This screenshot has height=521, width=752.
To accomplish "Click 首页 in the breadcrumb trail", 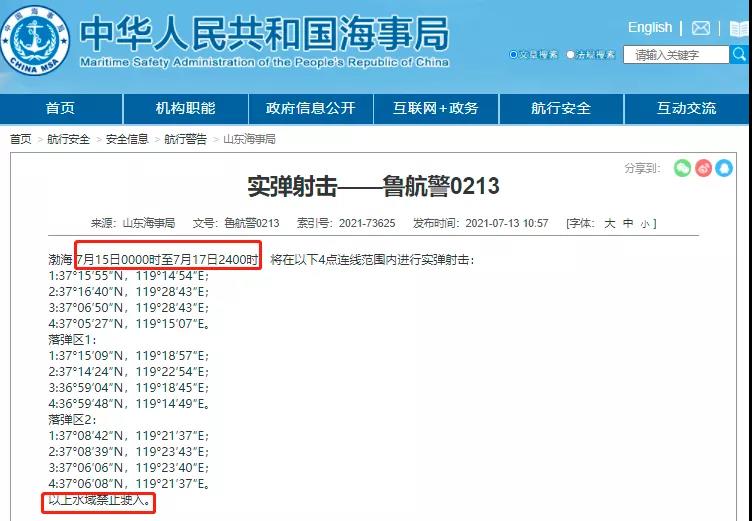I will tap(20, 139).
